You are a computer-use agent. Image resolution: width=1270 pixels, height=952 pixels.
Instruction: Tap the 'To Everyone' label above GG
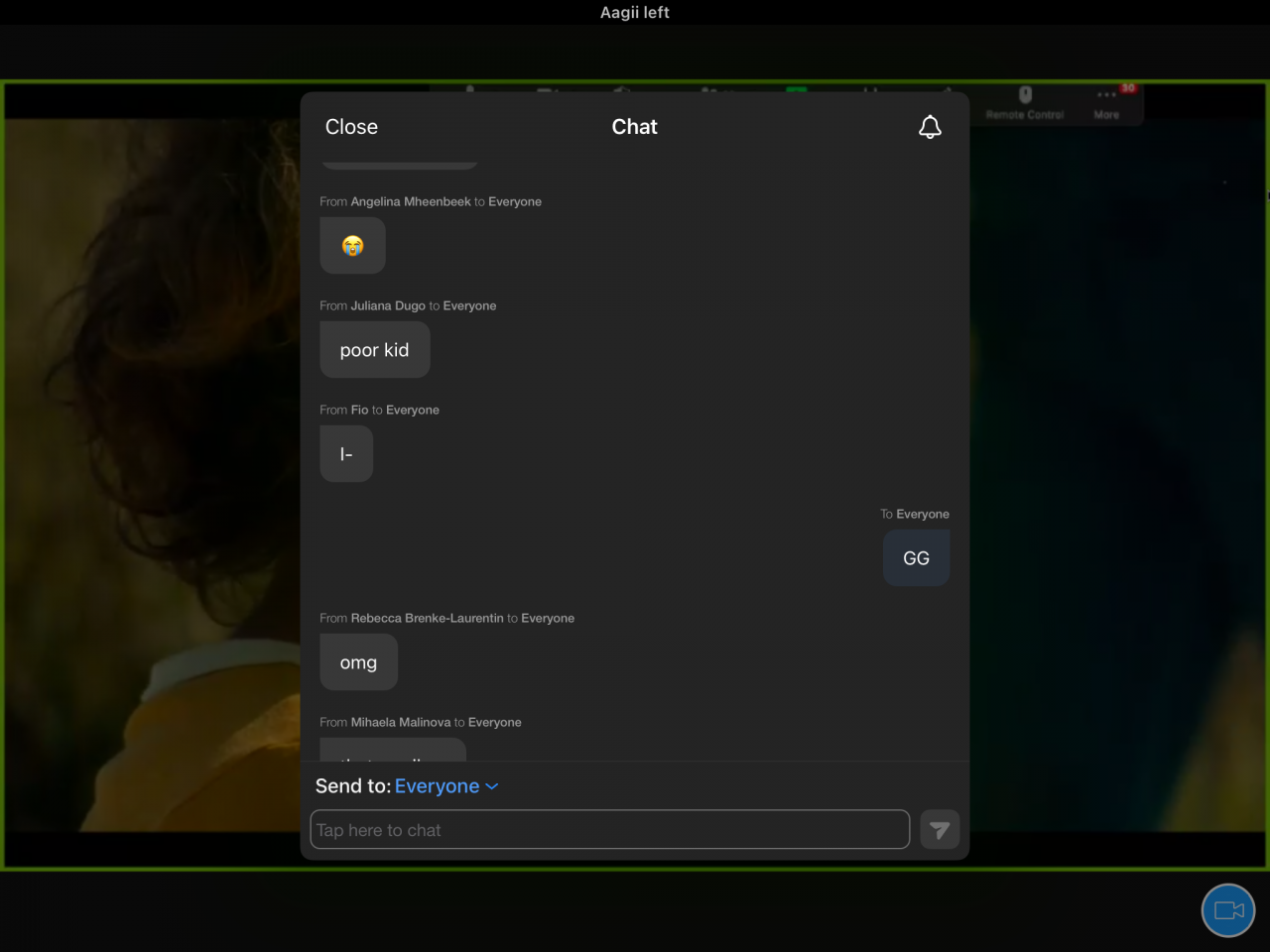915,514
